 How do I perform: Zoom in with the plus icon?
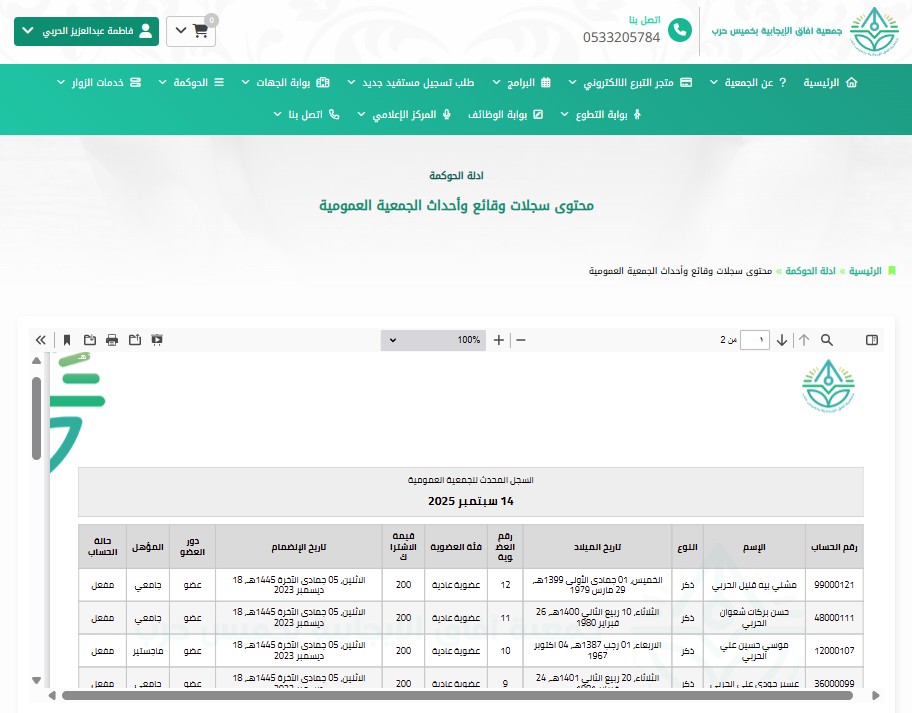pyautogui.click(x=499, y=340)
